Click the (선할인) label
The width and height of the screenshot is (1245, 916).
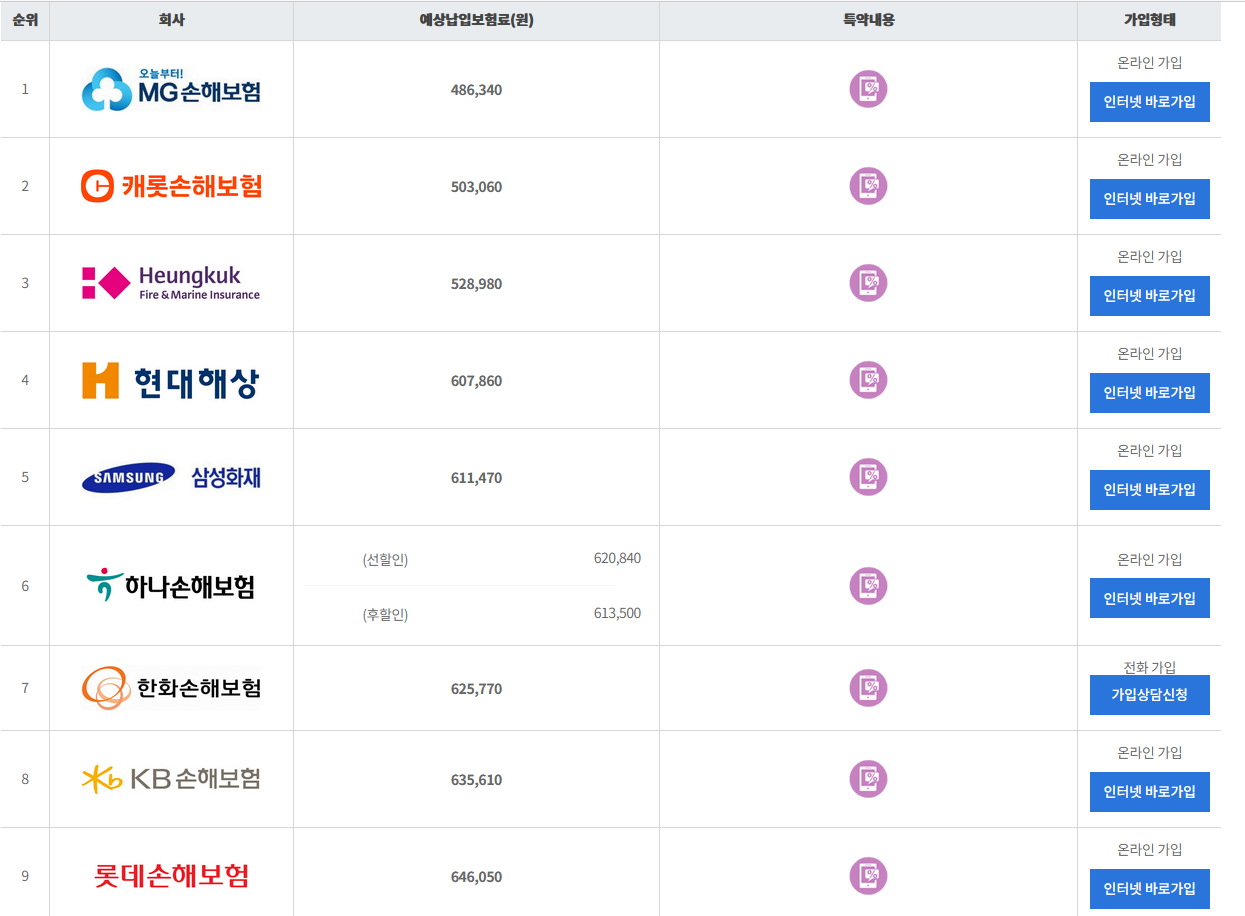point(385,560)
